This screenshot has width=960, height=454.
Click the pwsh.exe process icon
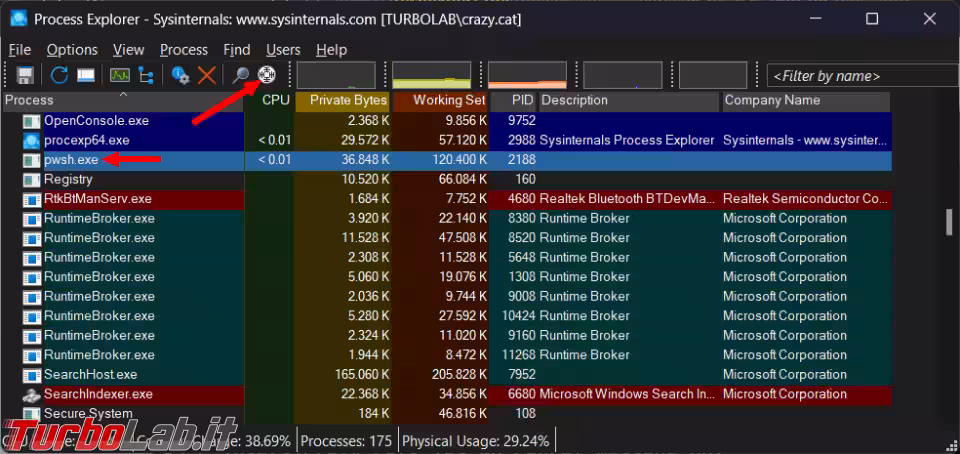[31, 160]
